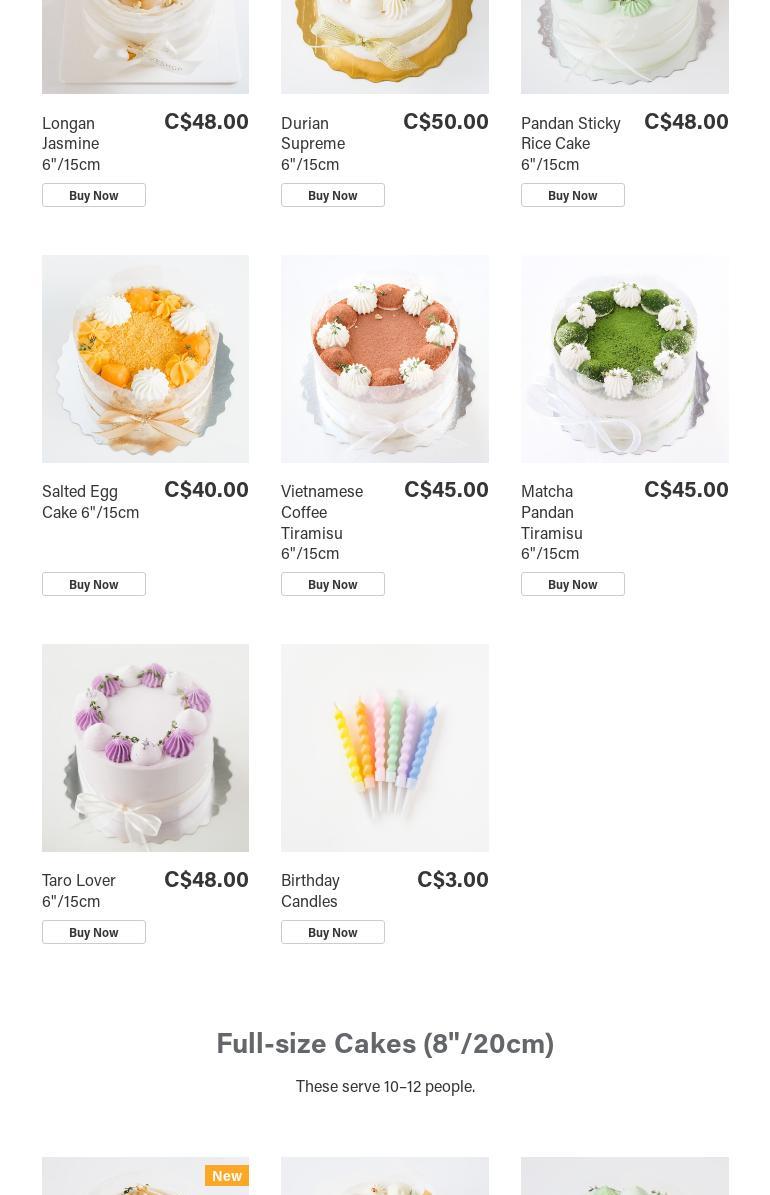Buy the Pandan Sticky Rice Cake

coord(573,195)
